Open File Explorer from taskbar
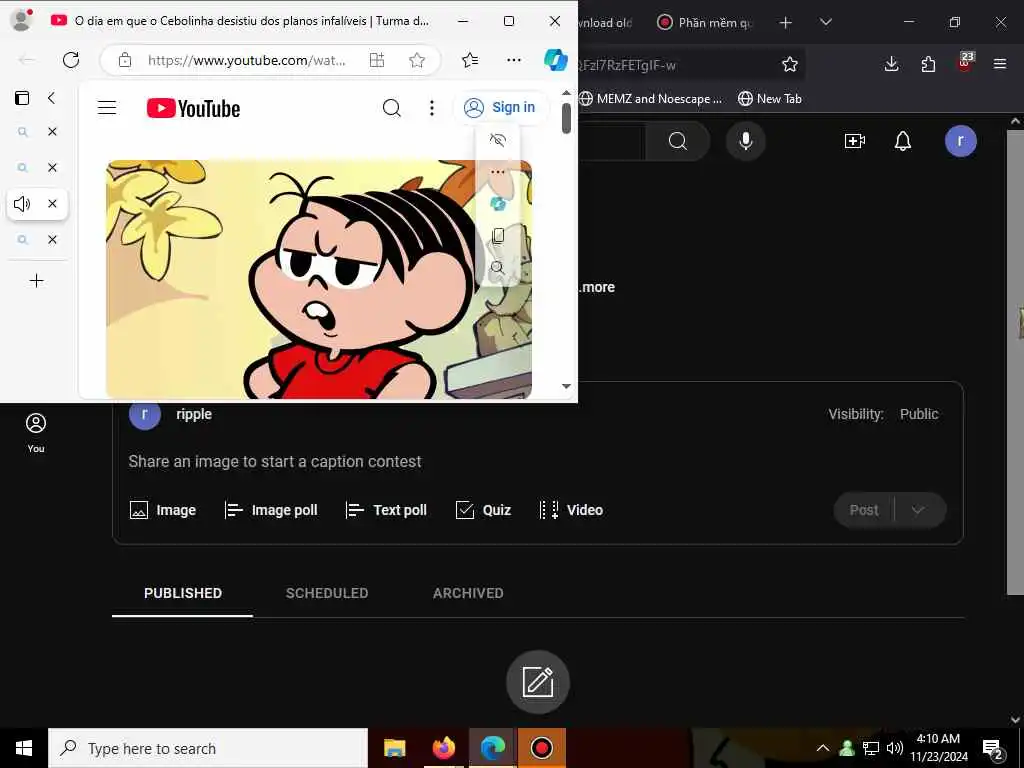The height and width of the screenshot is (768, 1024). tap(394, 748)
